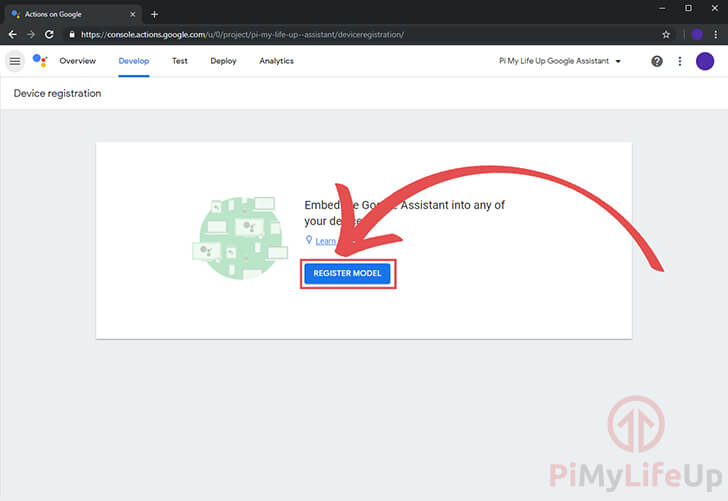Select the Actions on Google browser tab
This screenshot has height=501, width=728.
(x=72, y=14)
